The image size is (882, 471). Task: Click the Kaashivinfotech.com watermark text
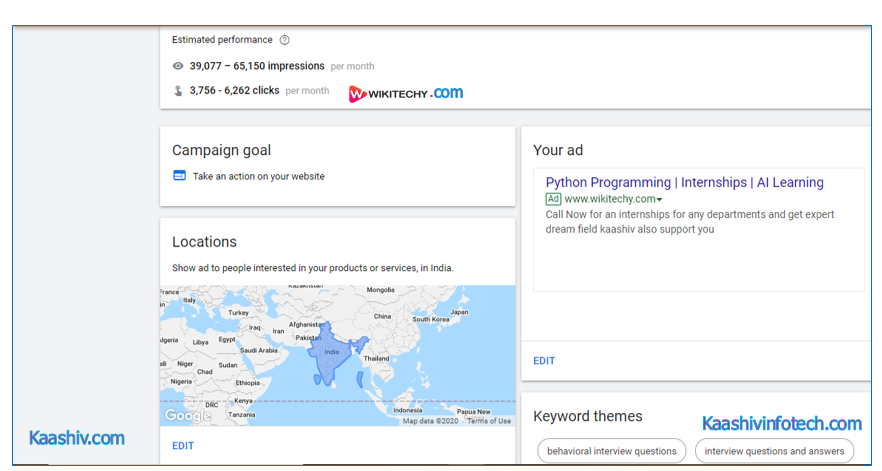(781, 424)
